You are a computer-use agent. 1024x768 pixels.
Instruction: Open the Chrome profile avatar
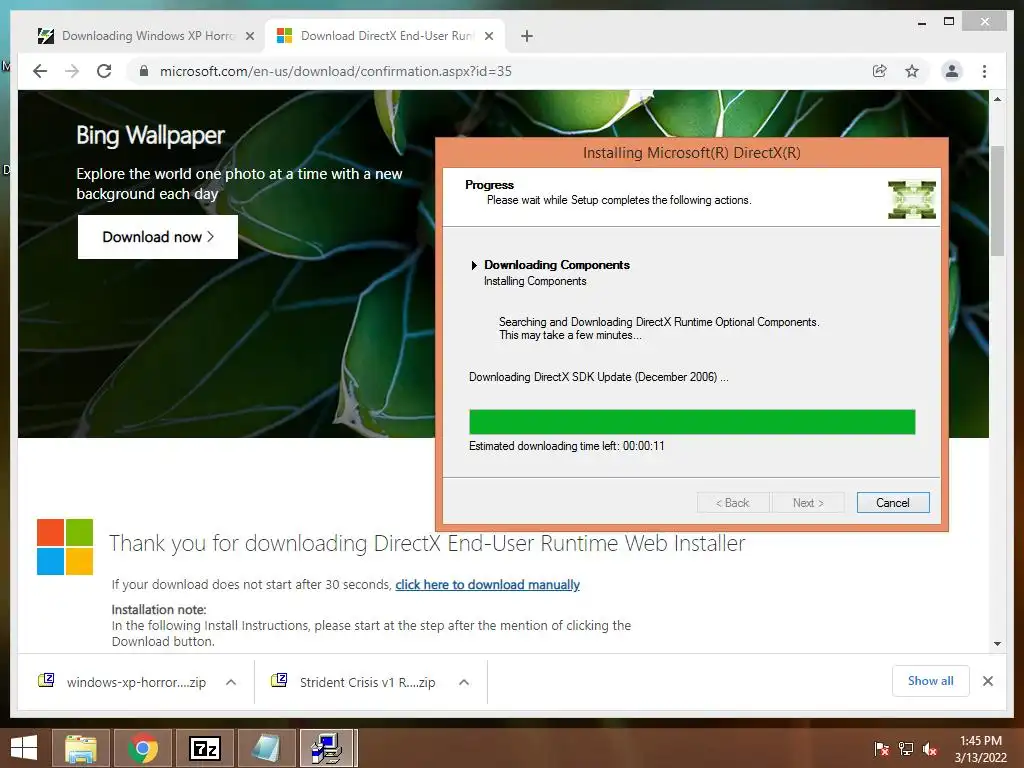click(952, 71)
